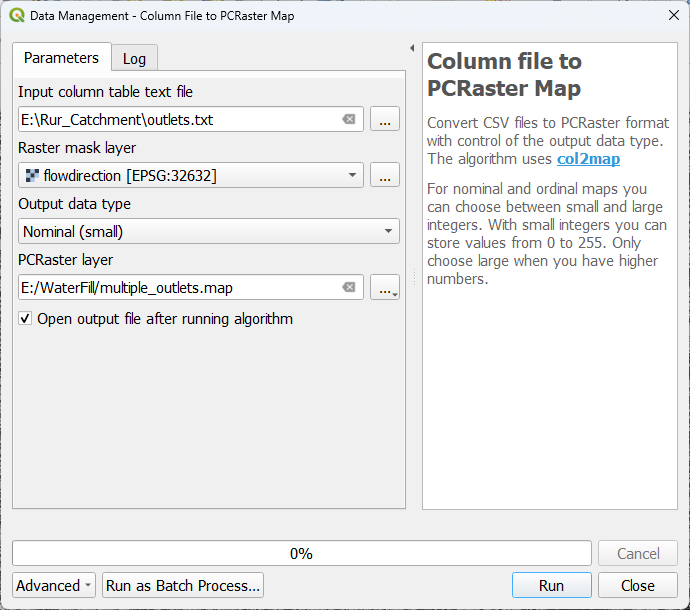The width and height of the screenshot is (690, 610).
Task: Click the flowdirection raster layer icon
Action: tap(31, 176)
